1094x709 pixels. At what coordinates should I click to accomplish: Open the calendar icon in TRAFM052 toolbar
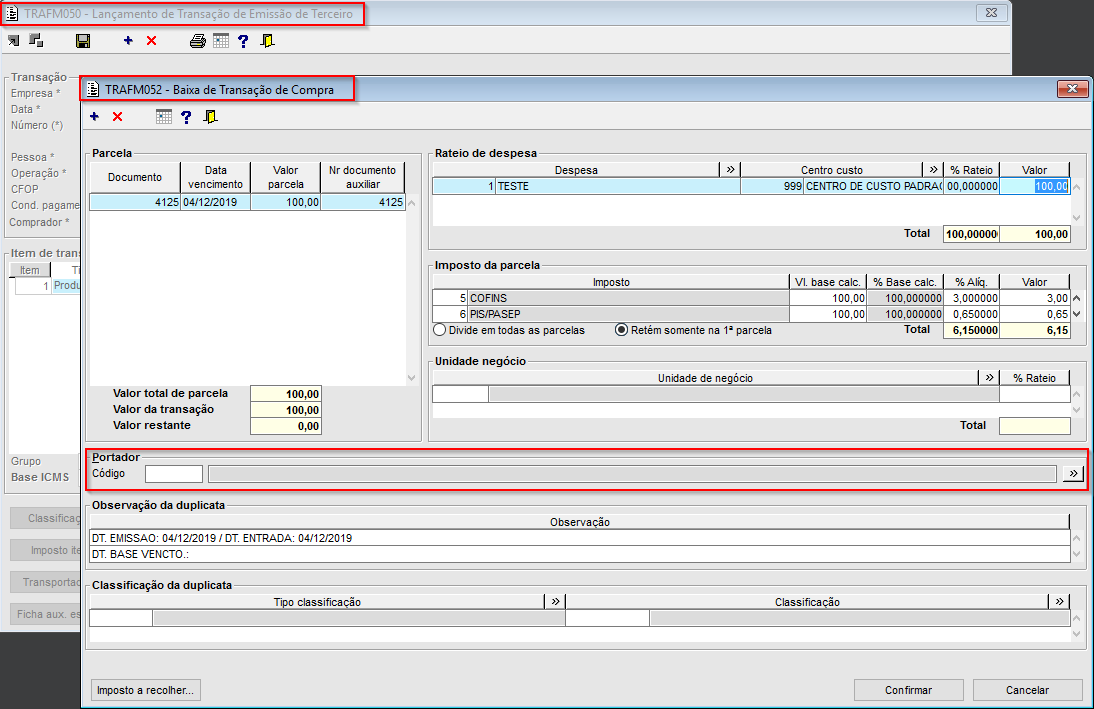point(163,117)
